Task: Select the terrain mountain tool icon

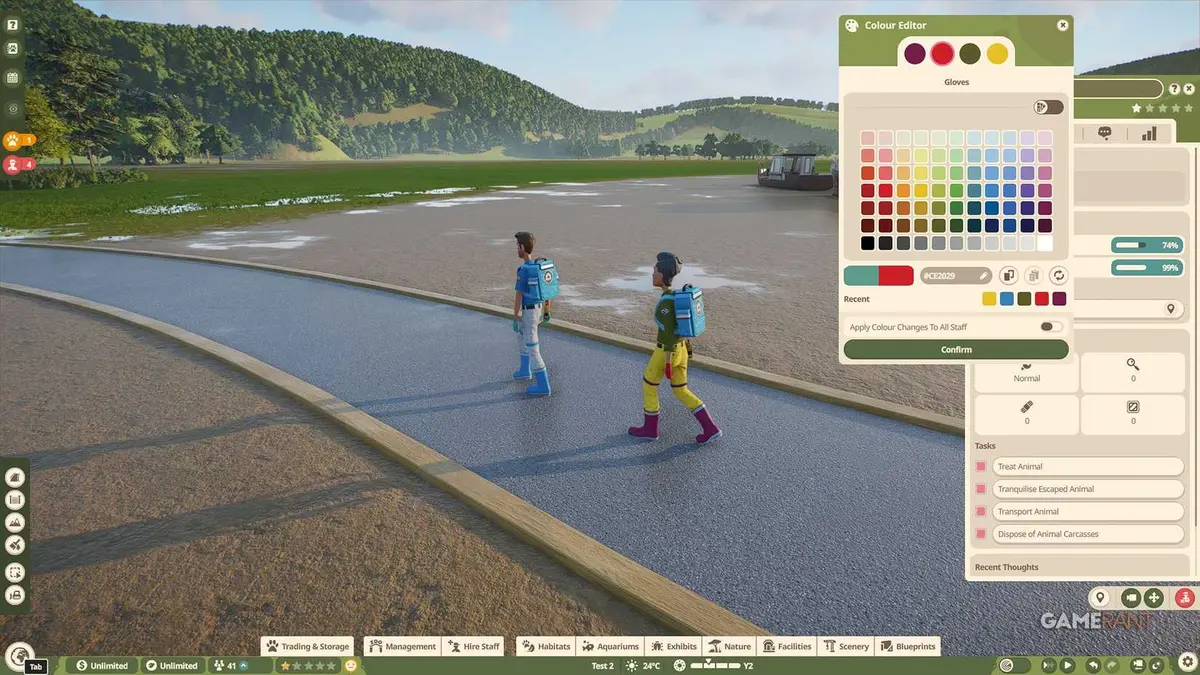Action: [15, 522]
